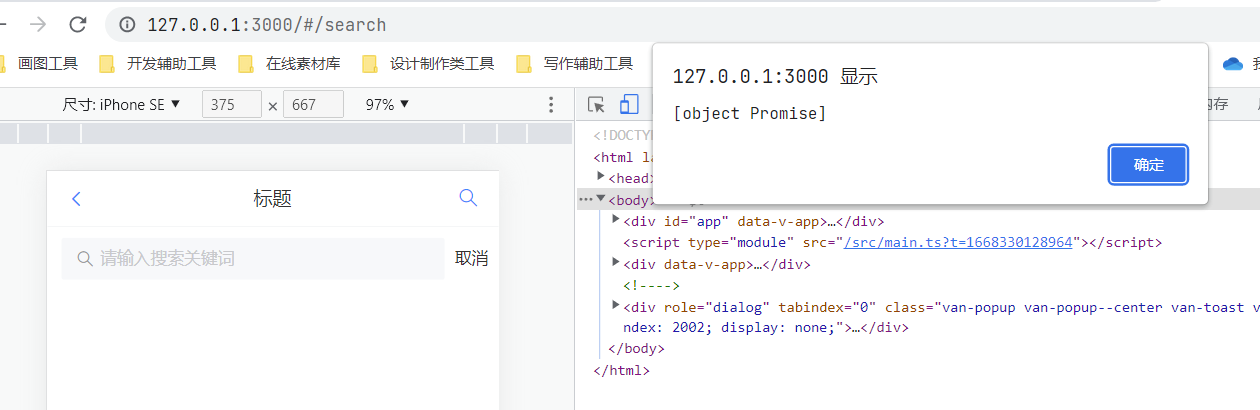Expand the div id="app" node
This screenshot has width=1260, height=410.
pyautogui.click(x=616, y=220)
